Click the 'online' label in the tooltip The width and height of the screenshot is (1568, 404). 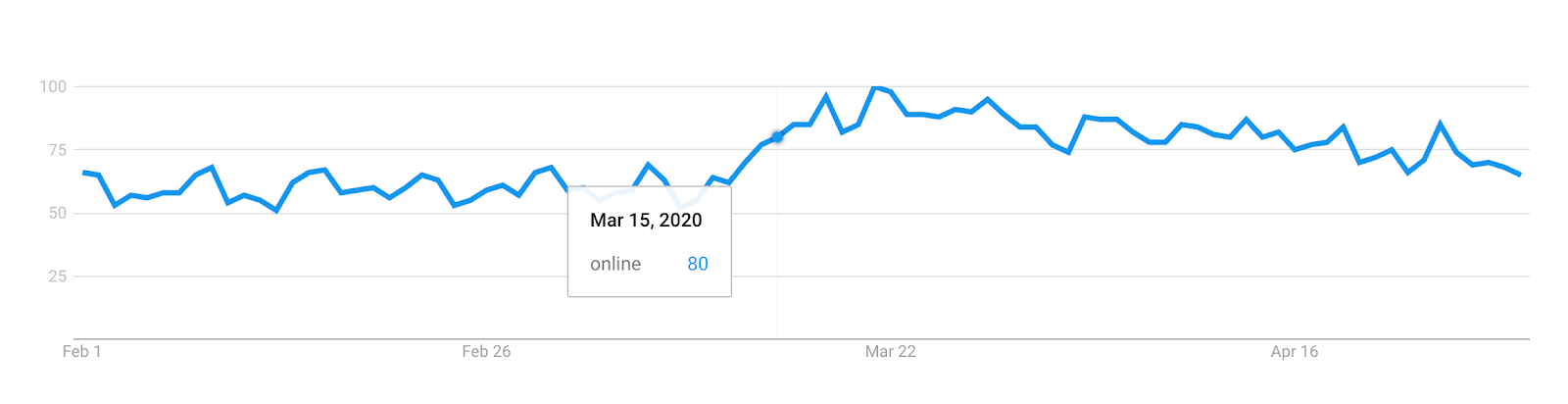pos(615,264)
